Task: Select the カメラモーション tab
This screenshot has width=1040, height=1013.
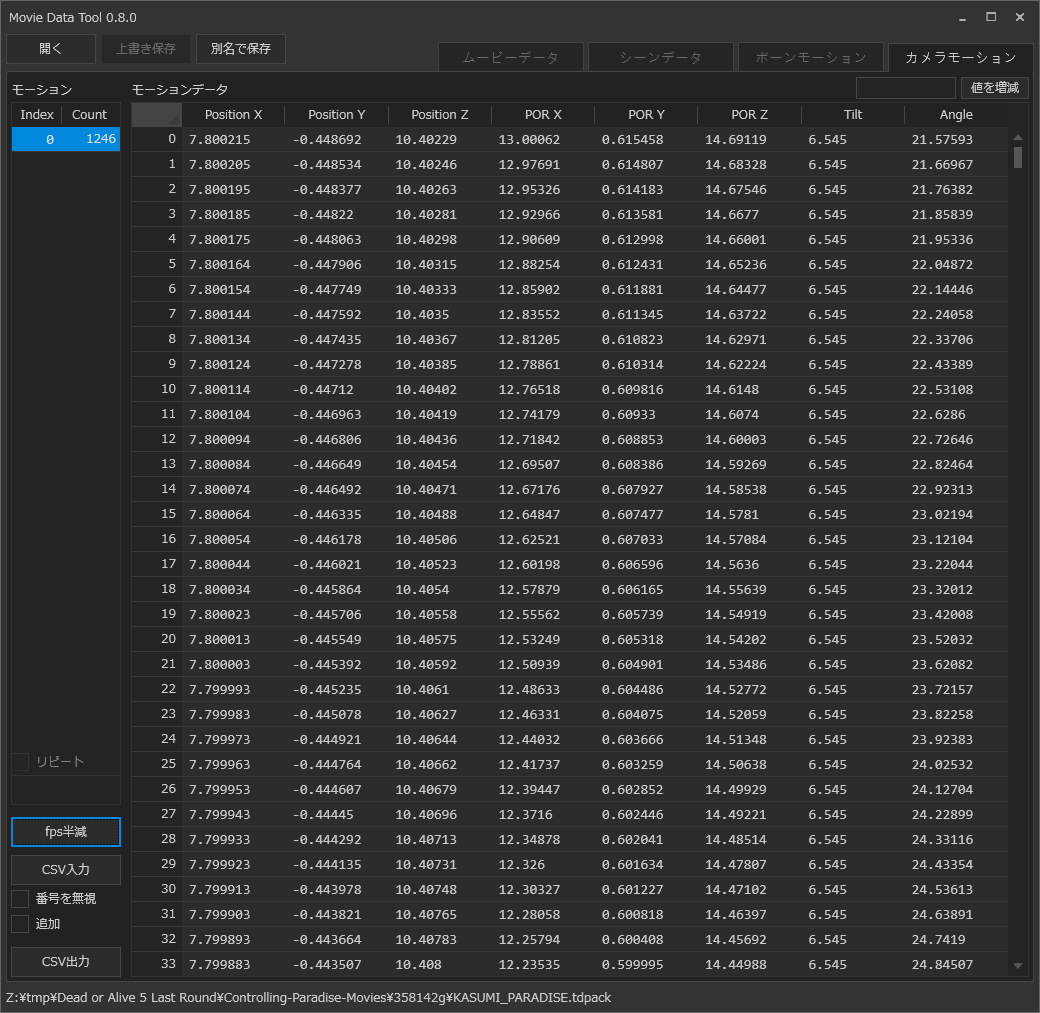Action: point(960,58)
